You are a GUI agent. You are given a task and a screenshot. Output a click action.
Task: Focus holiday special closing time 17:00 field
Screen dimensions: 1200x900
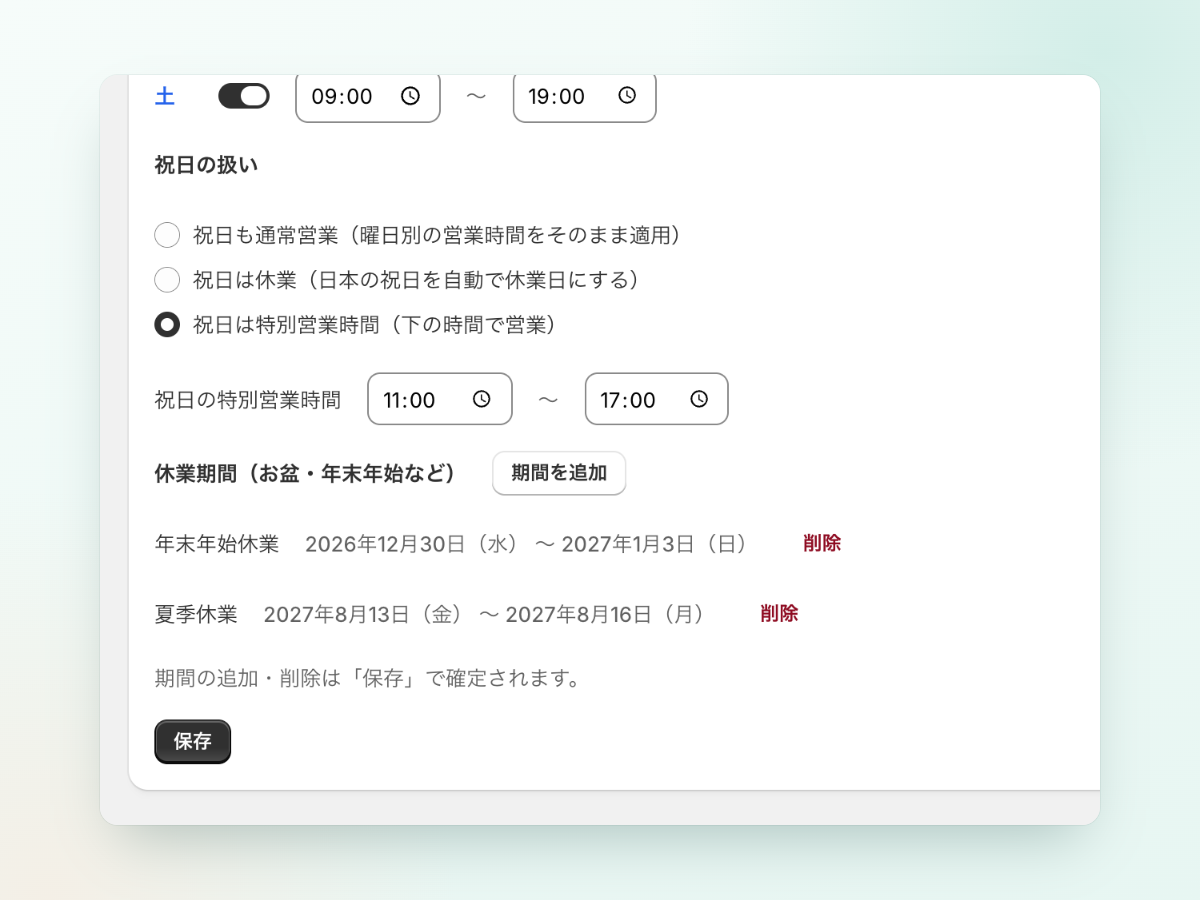[x=657, y=399]
